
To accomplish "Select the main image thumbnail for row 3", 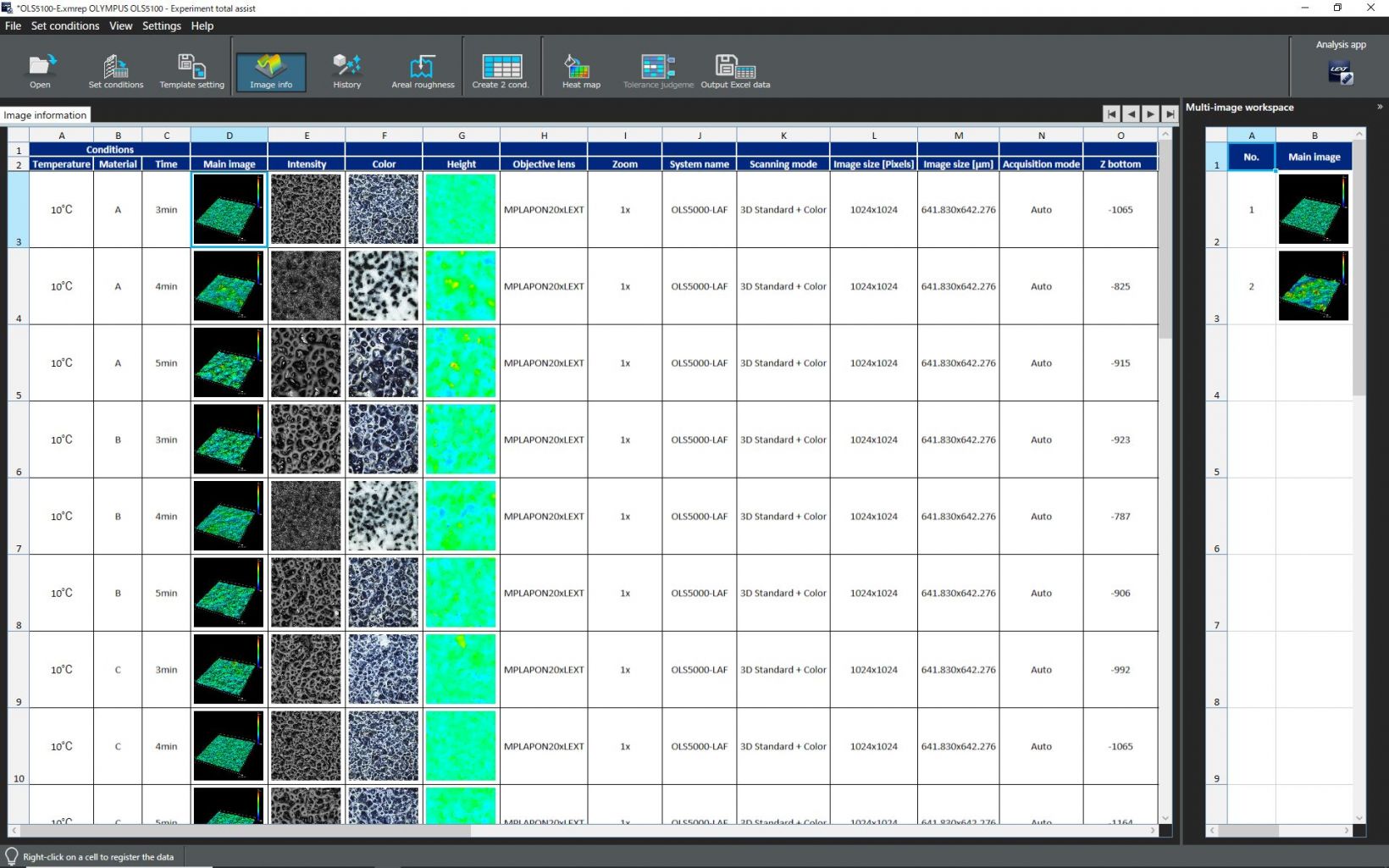I will (x=229, y=208).
